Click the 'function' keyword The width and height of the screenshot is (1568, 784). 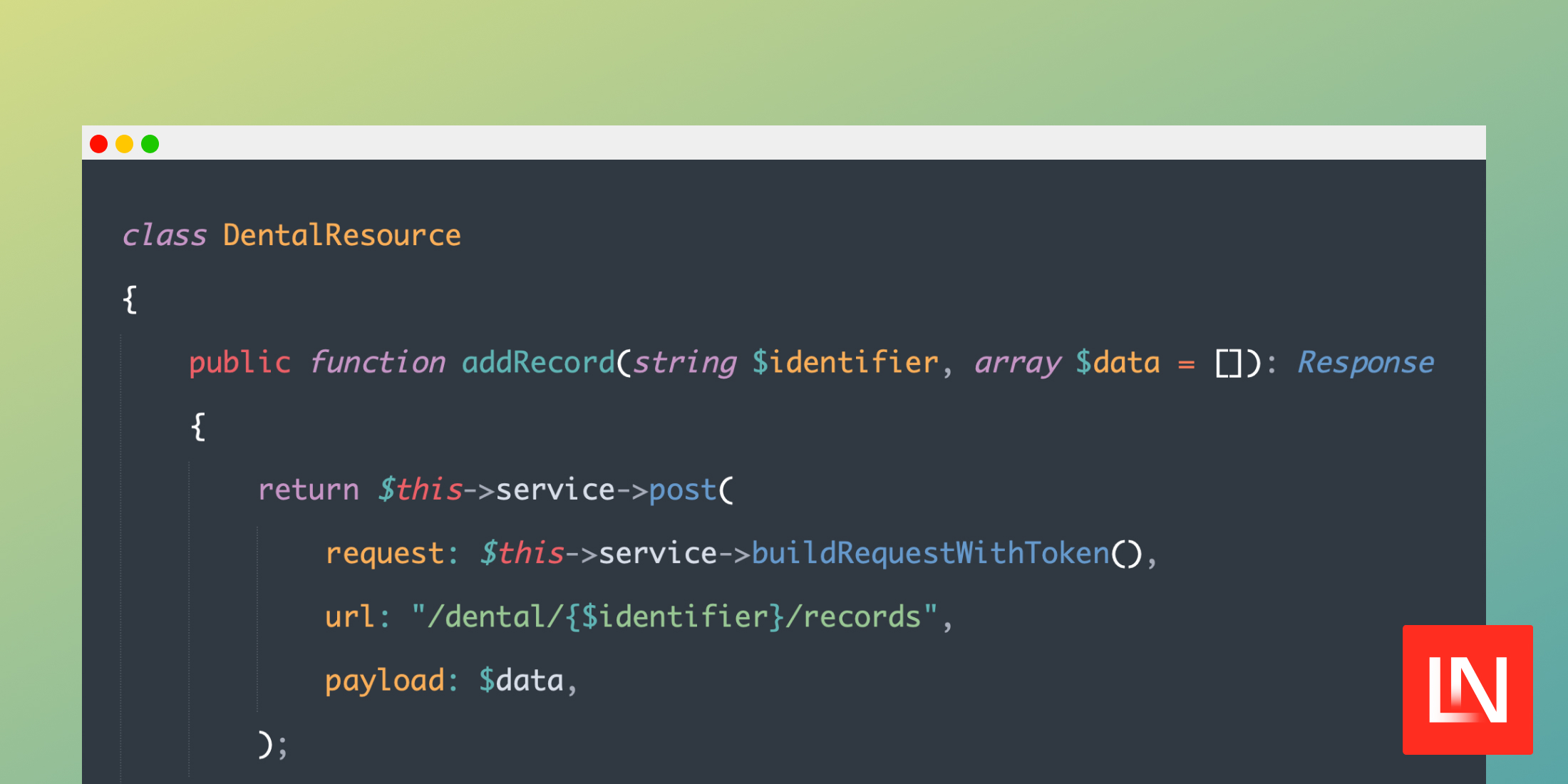coord(378,362)
